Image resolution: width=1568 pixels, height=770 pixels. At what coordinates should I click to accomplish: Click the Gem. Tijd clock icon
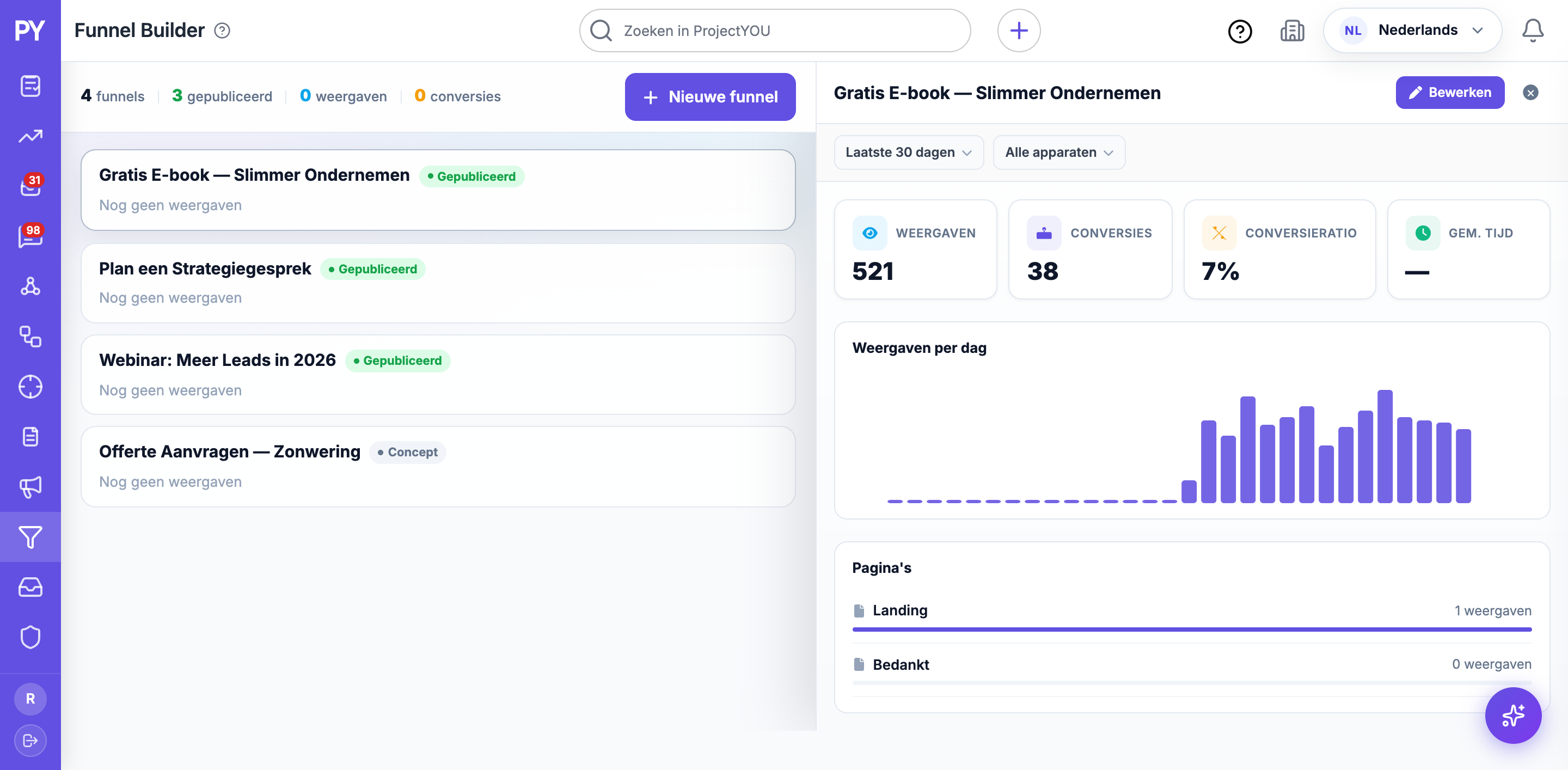pos(1423,233)
